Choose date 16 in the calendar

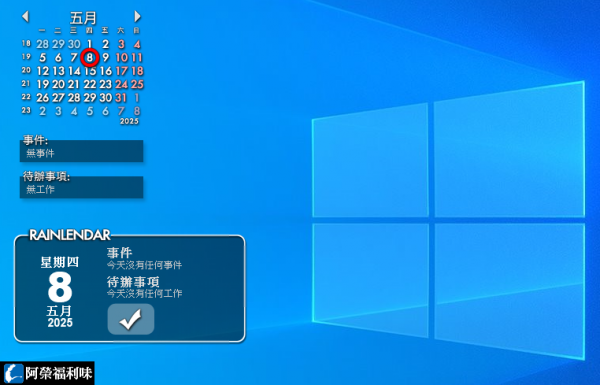[106, 71]
